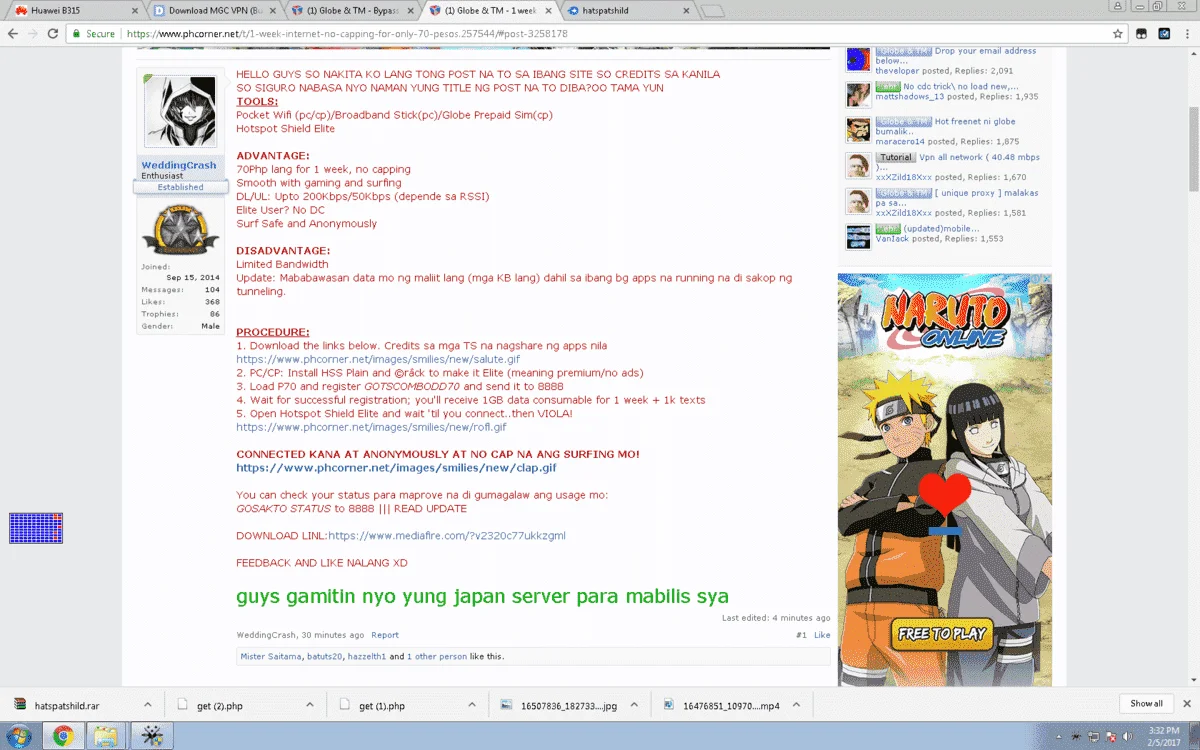Screen dimensions: 1200x750
Task: Like the post via Like link
Action: point(822,635)
